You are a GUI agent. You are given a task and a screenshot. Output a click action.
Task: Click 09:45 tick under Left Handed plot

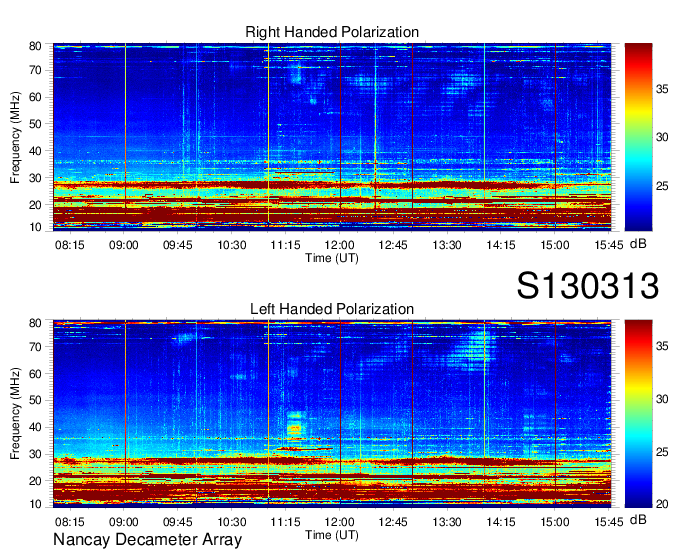pos(177,522)
